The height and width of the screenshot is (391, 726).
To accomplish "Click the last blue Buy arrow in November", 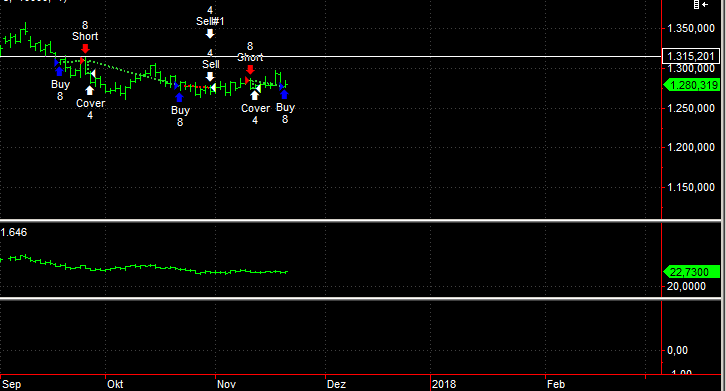I will coord(284,95).
